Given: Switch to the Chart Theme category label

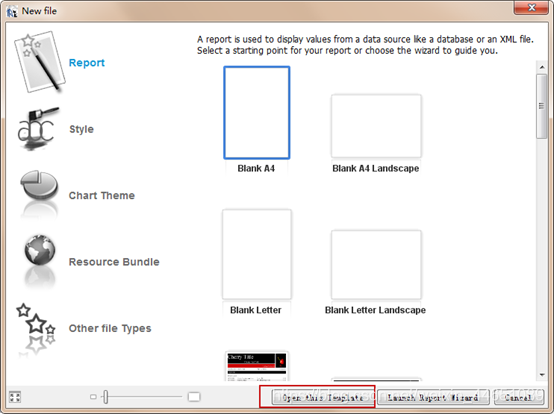Looking at the screenshot, I should (x=102, y=195).
